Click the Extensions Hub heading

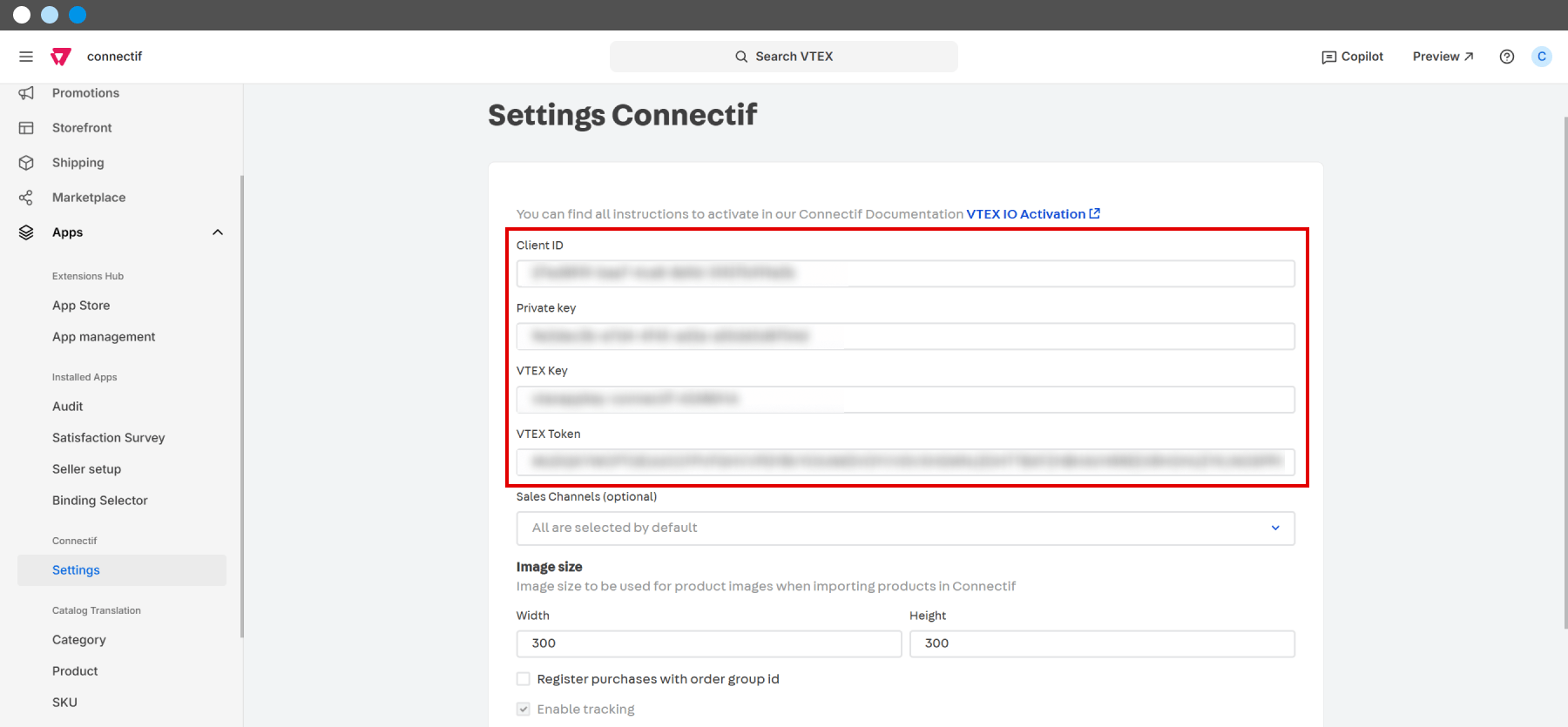(88, 276)
